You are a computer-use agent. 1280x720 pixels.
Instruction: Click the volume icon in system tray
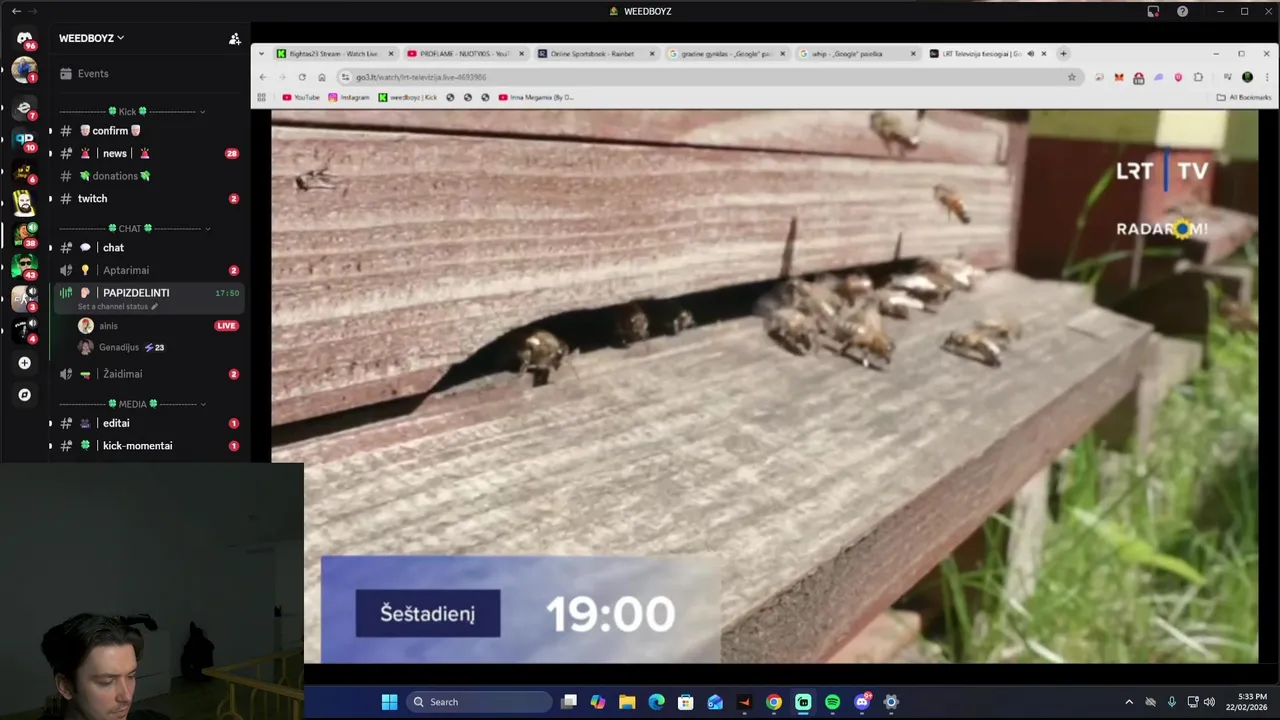pos(1209,702)
